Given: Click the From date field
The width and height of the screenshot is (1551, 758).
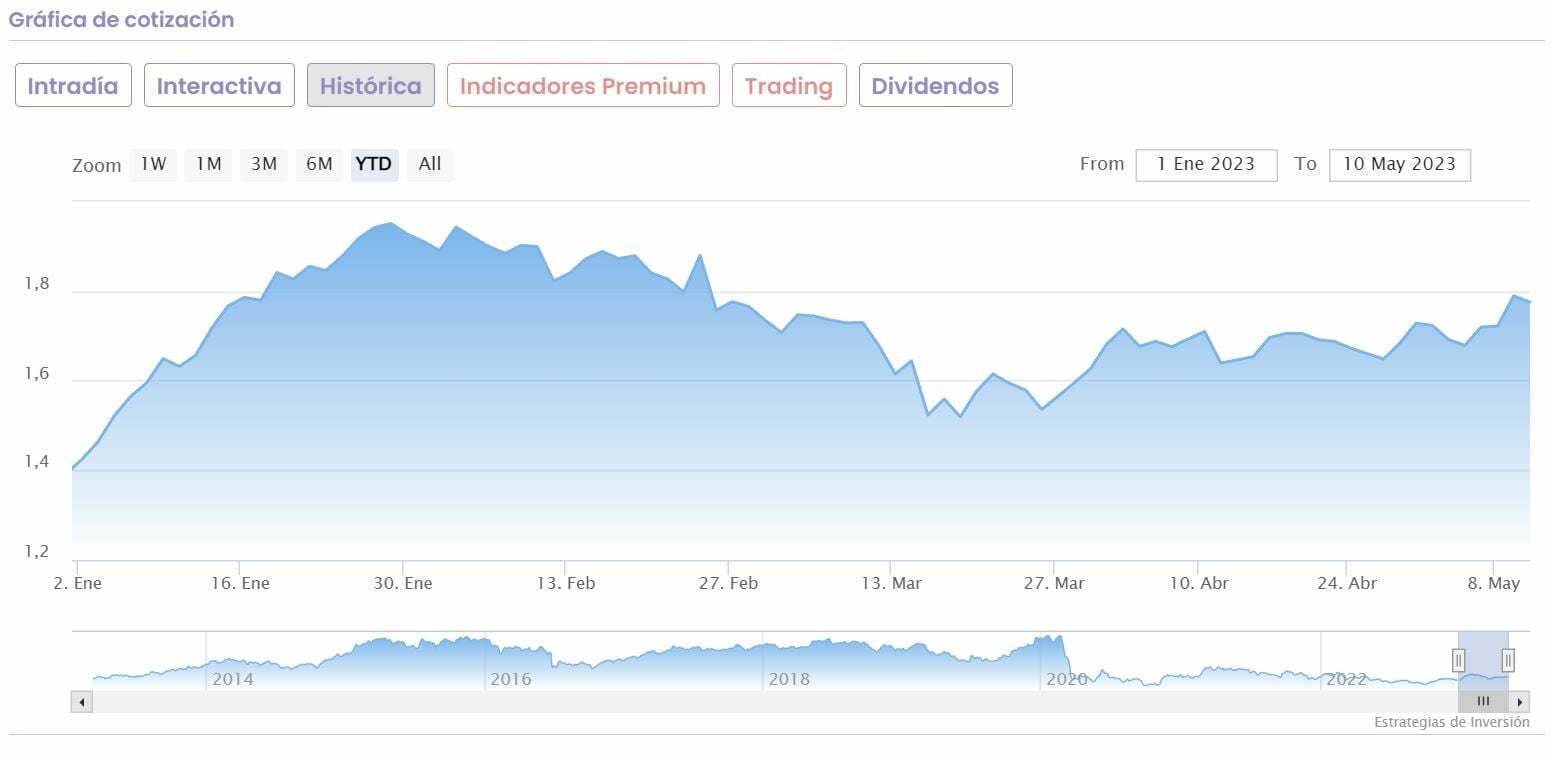Looking at the screenshot, I should coord(1206,165).
